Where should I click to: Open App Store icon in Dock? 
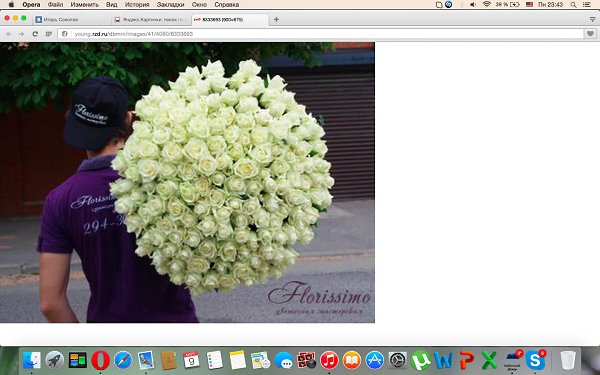tap(375, 360)
